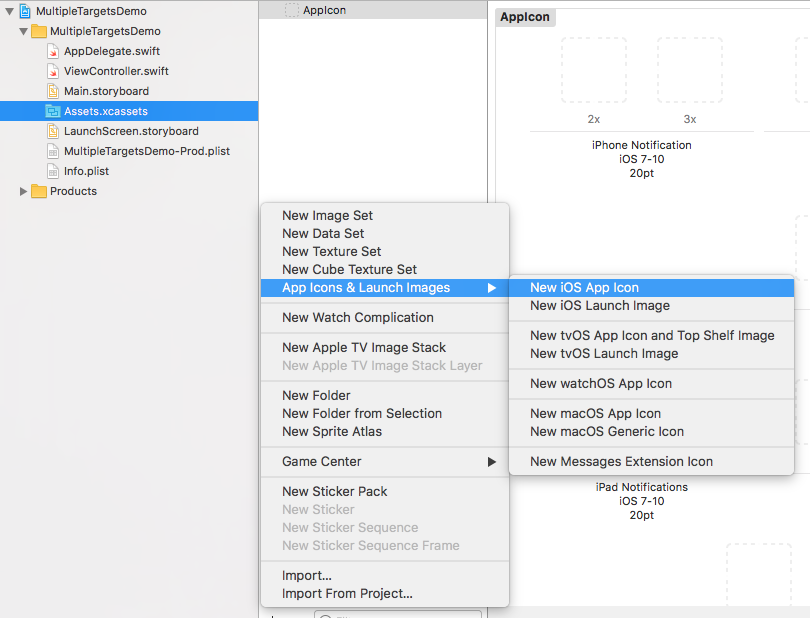This screenshot has width=810, height=618.
Task: Collapse the MultipleTargetsDemo folder group
Action: click(23, 31)
